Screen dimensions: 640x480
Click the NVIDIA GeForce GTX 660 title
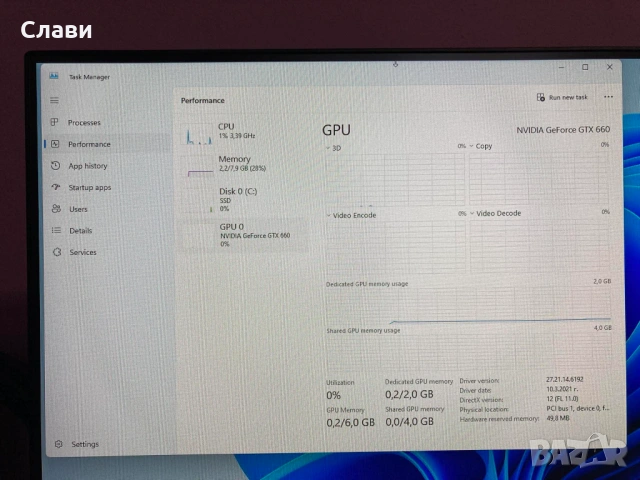point(563,129)
